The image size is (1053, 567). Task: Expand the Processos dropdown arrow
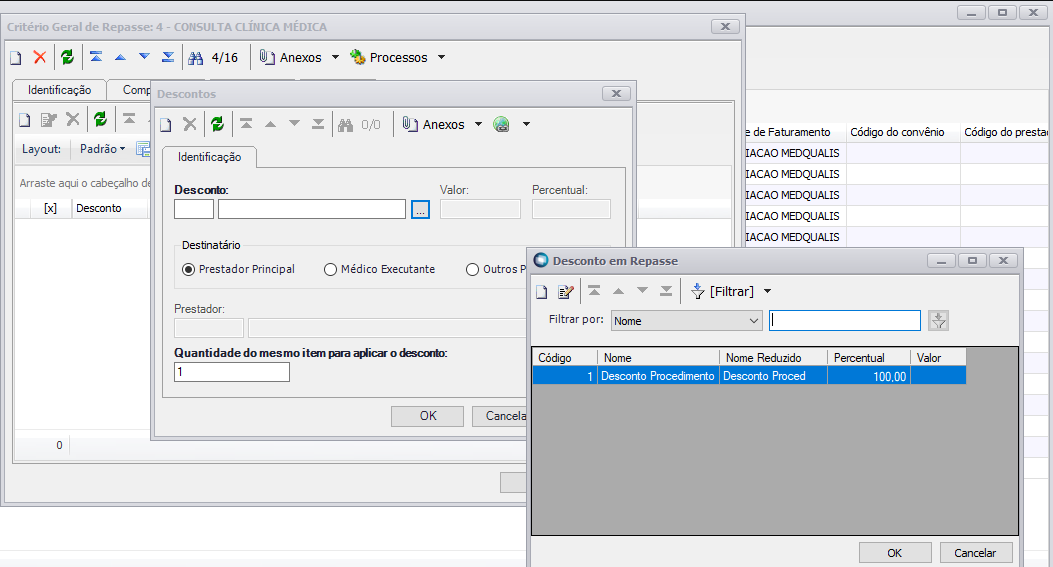coord(441,58)
